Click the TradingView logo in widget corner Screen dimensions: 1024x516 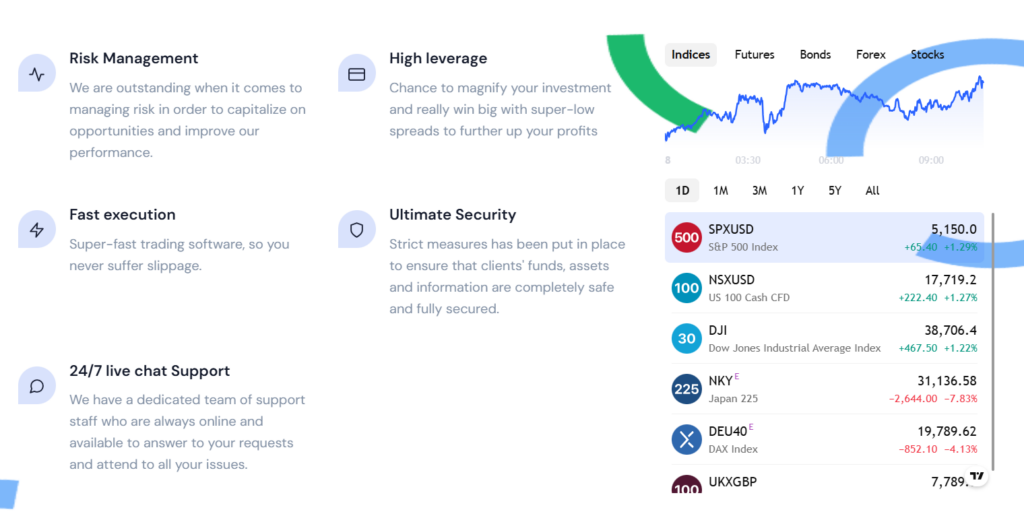[x=977, y=477]
